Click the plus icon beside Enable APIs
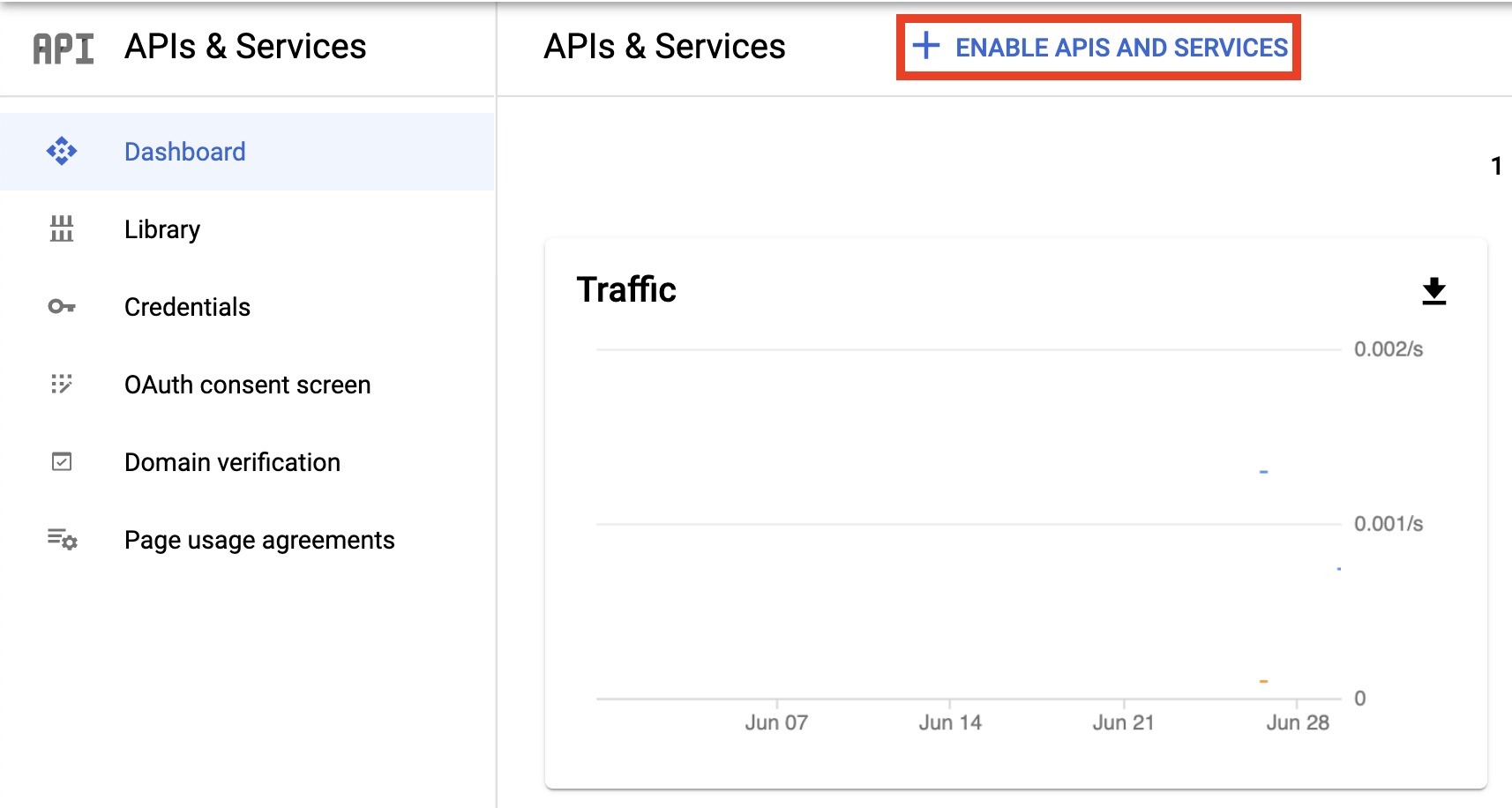1512x808 pixels. point(926,46)
